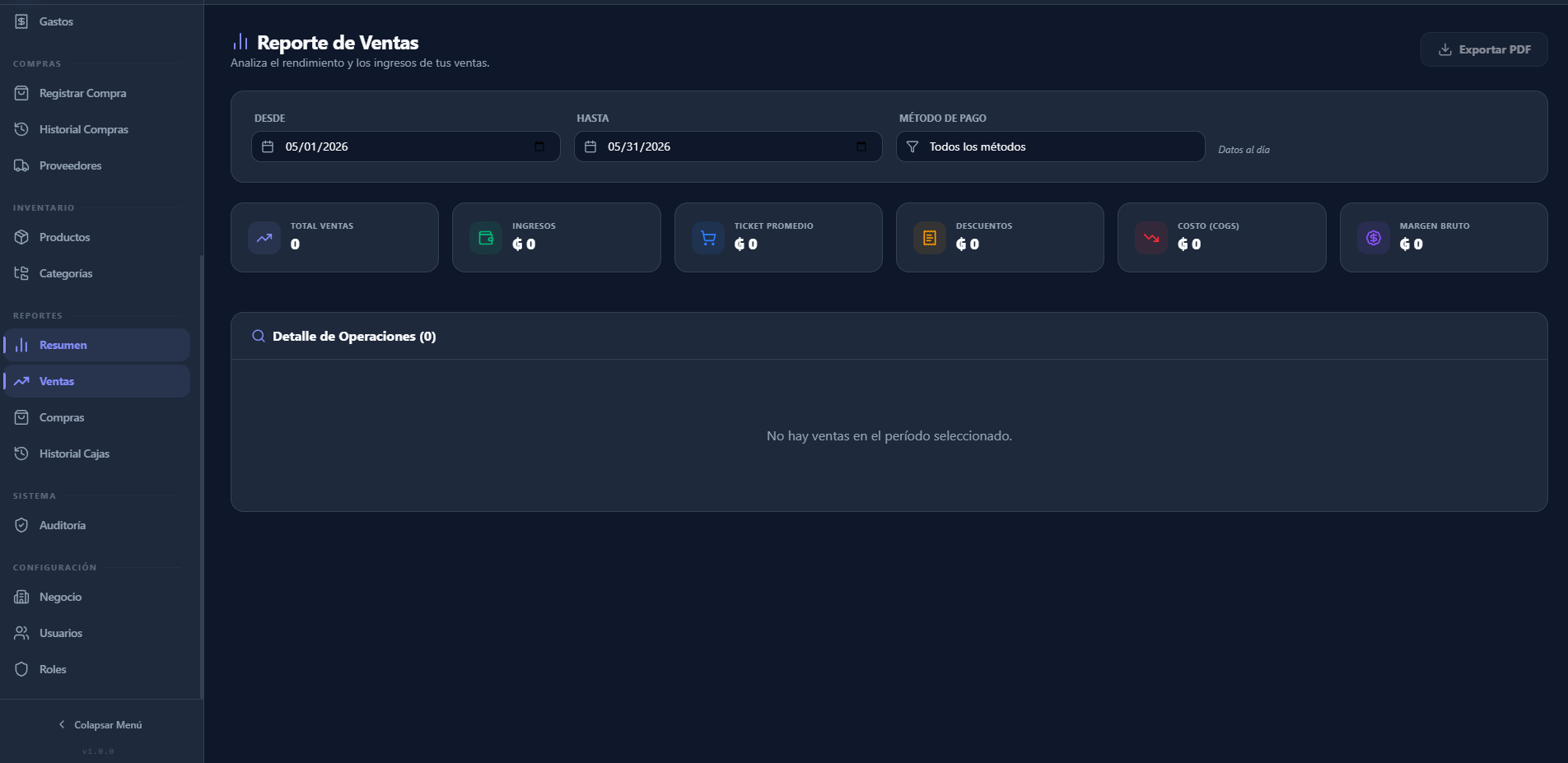Click the Desde date field
Image resolution: width=1568 pixels, height=763 pixels.
pos(406,147)
